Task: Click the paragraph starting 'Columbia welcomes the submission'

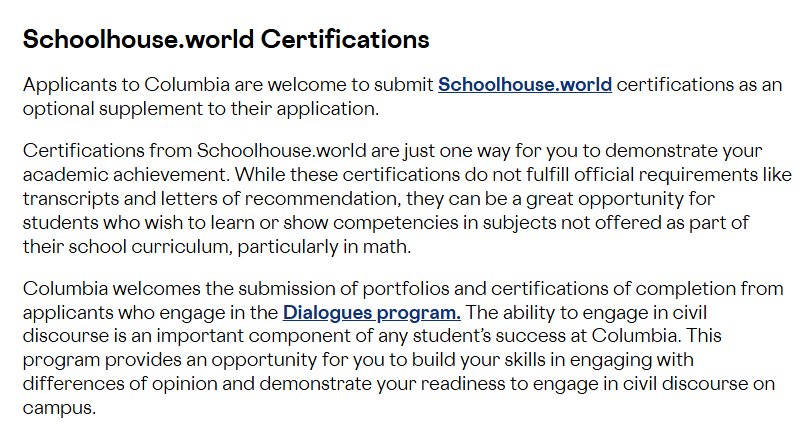Action: pos(403,348)
